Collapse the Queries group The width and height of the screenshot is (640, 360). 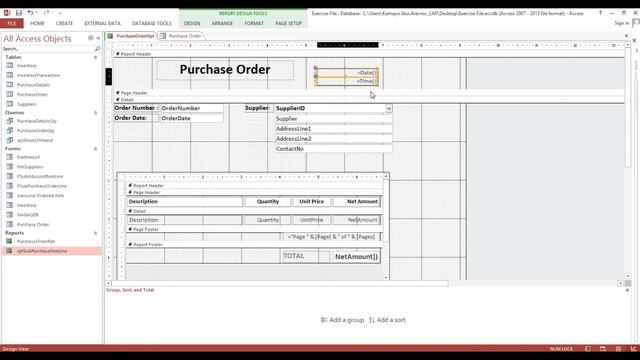click(x=96, y=113)
